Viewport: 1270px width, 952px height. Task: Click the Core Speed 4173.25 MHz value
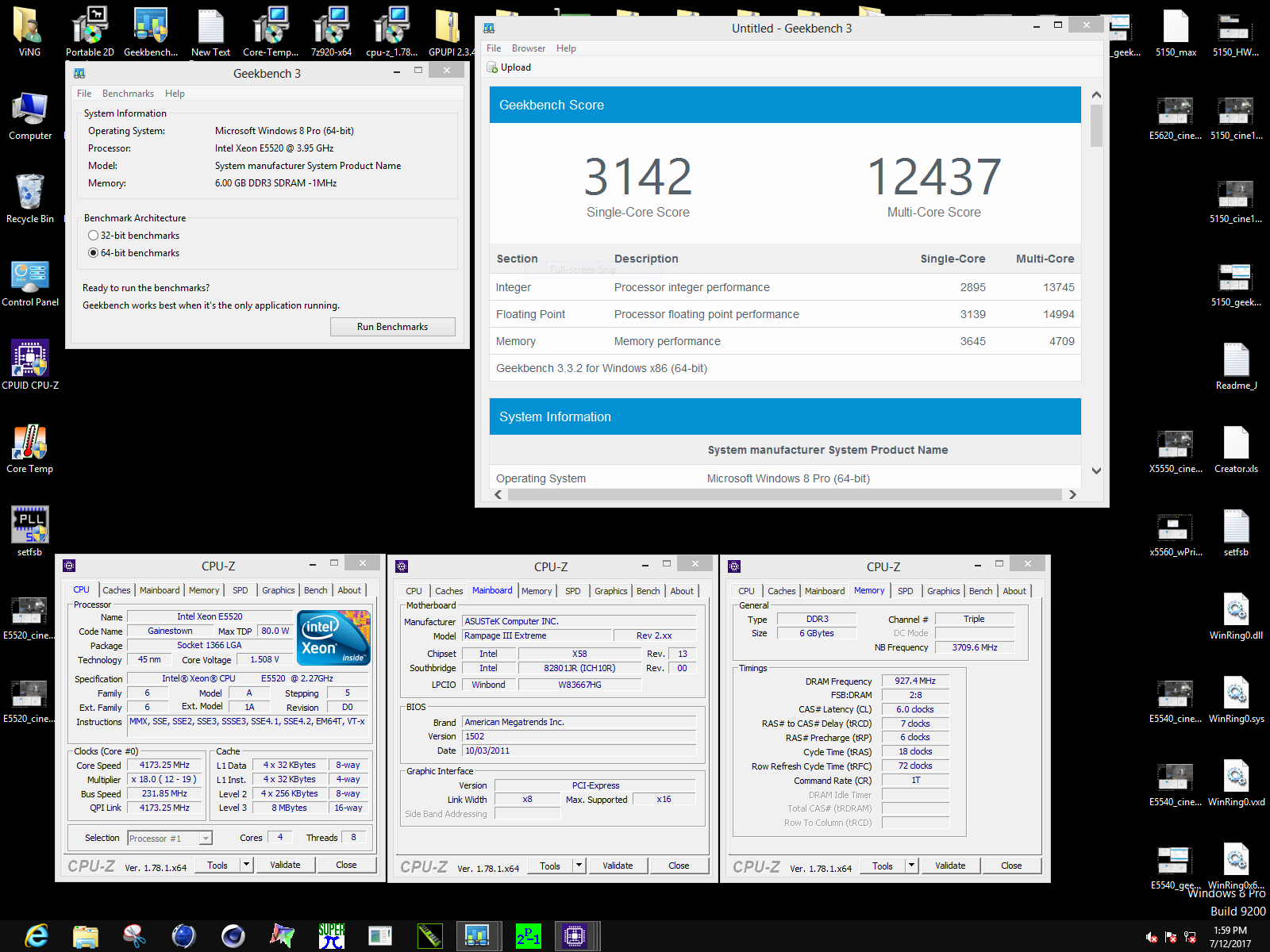pos(165,766)
